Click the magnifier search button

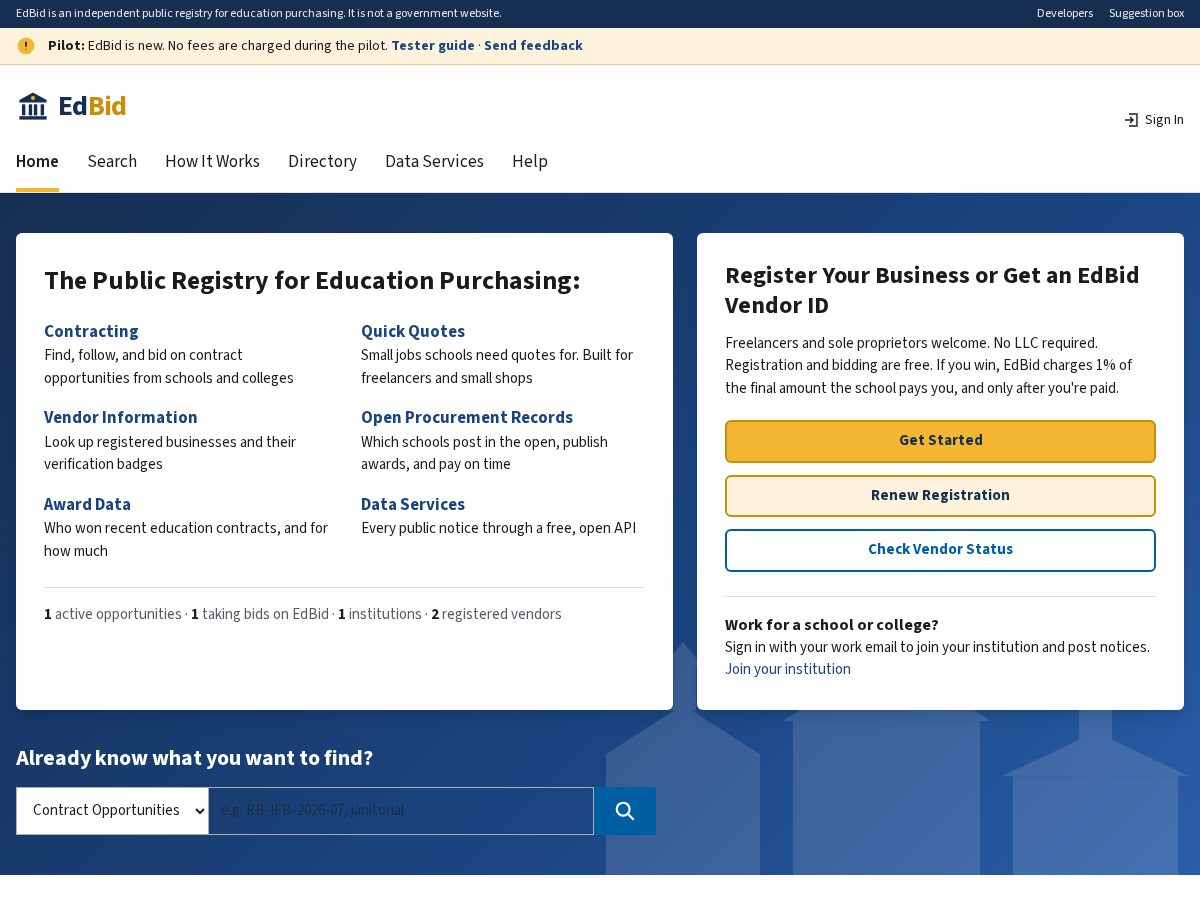625,811
